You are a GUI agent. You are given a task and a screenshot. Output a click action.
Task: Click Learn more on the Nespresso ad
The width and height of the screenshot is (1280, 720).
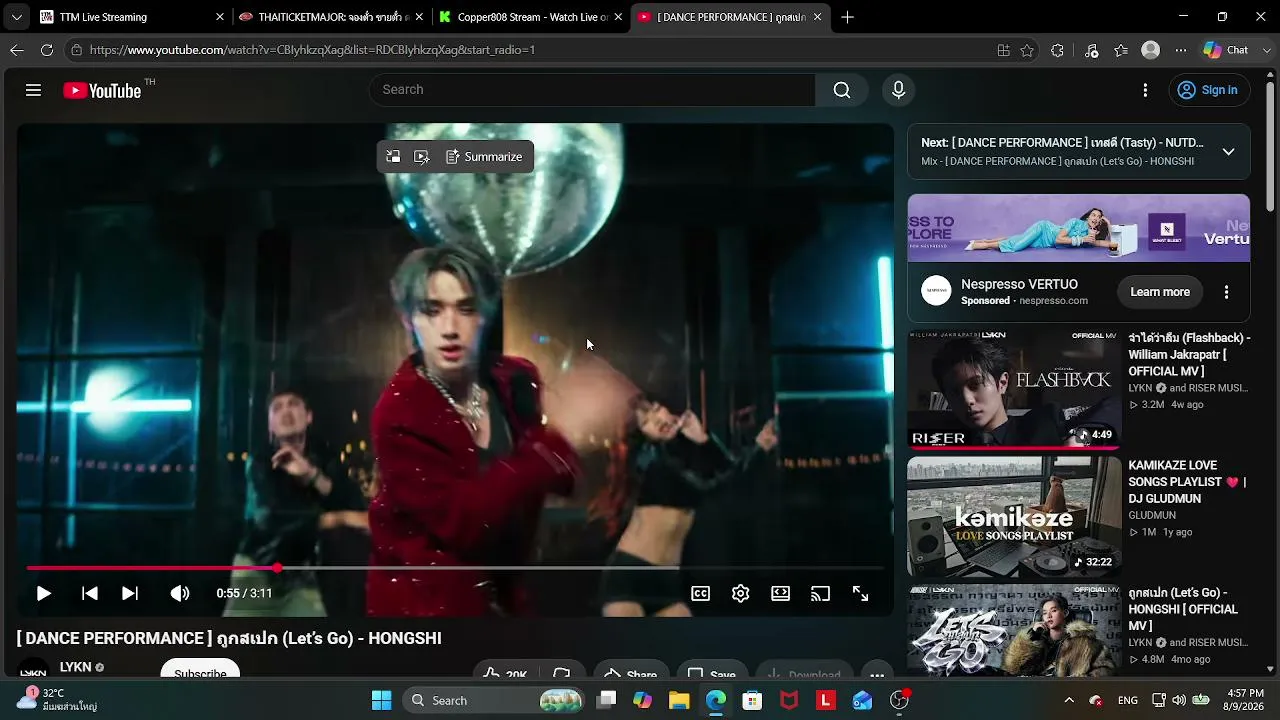point(1160,292)
